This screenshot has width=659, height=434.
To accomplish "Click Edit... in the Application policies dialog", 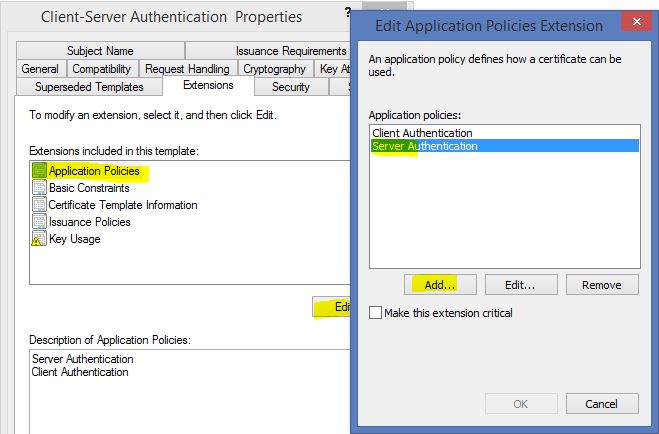I will click(x=520, y=285).
